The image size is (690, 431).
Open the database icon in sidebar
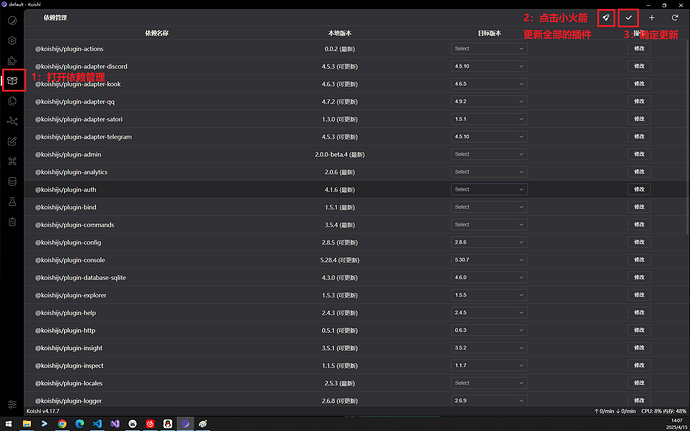coord(12,181)
